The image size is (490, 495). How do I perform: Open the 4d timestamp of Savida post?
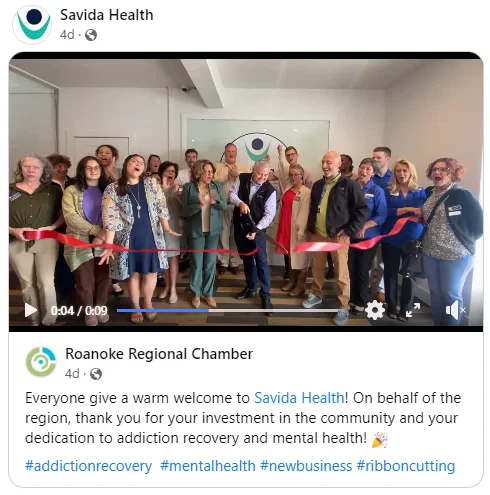67,34
